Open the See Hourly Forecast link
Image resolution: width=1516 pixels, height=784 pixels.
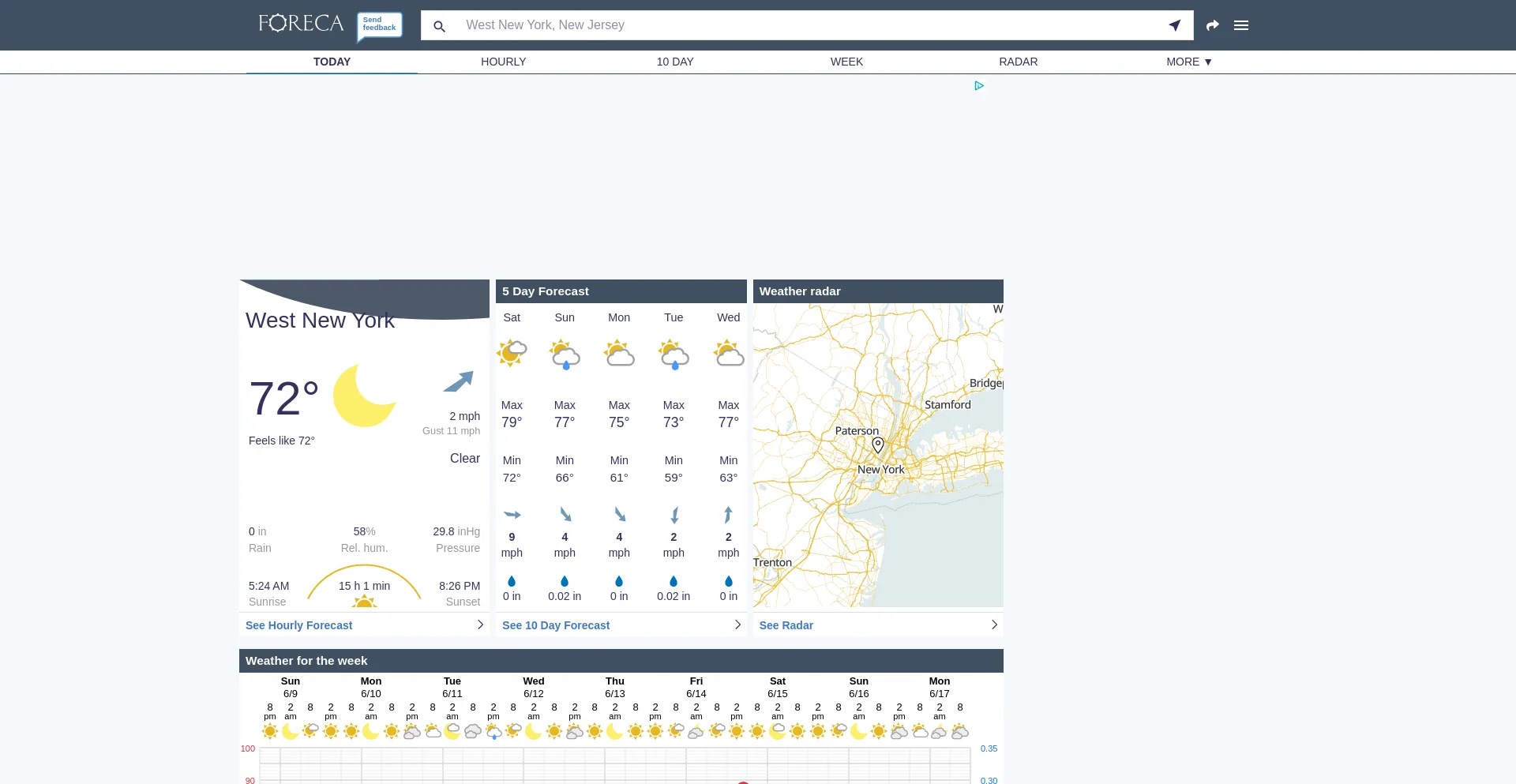tap(298, 625)
